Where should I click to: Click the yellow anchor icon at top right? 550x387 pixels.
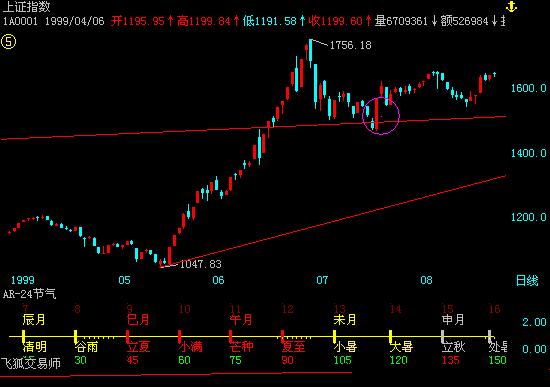(x=511, y=6)
